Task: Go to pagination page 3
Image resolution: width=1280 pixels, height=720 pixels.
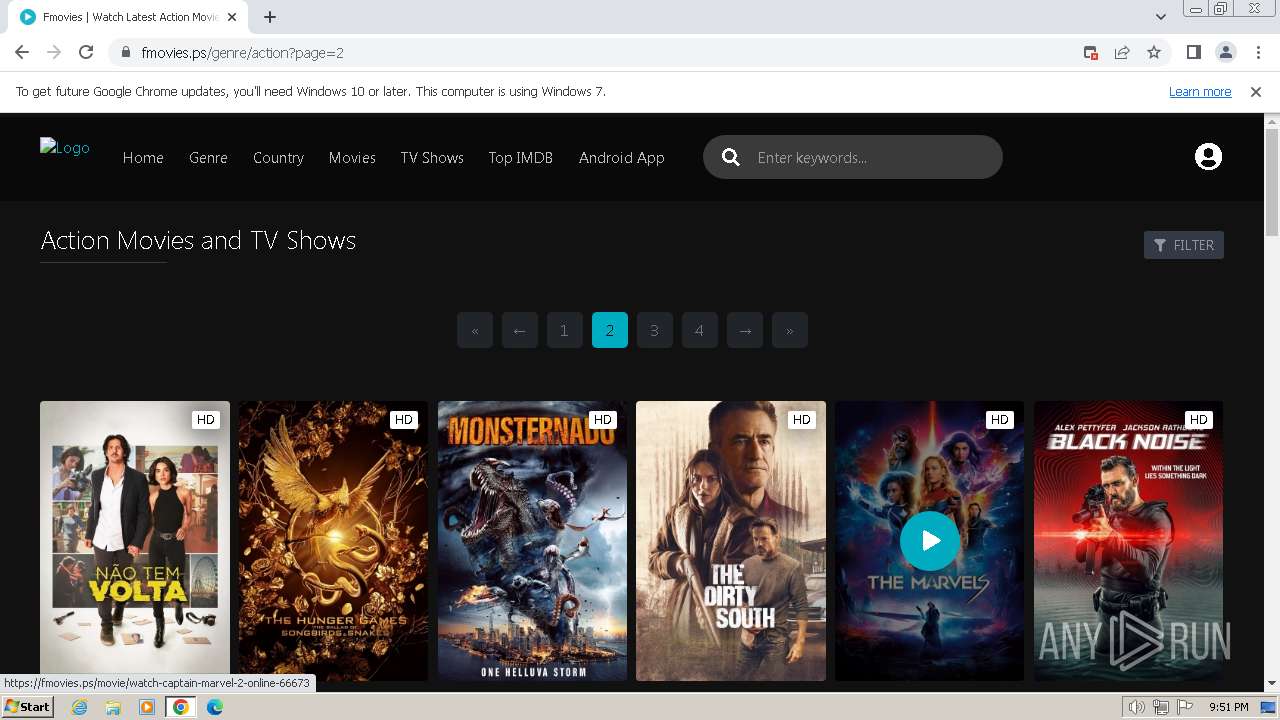Action: [x=655, y=330]
